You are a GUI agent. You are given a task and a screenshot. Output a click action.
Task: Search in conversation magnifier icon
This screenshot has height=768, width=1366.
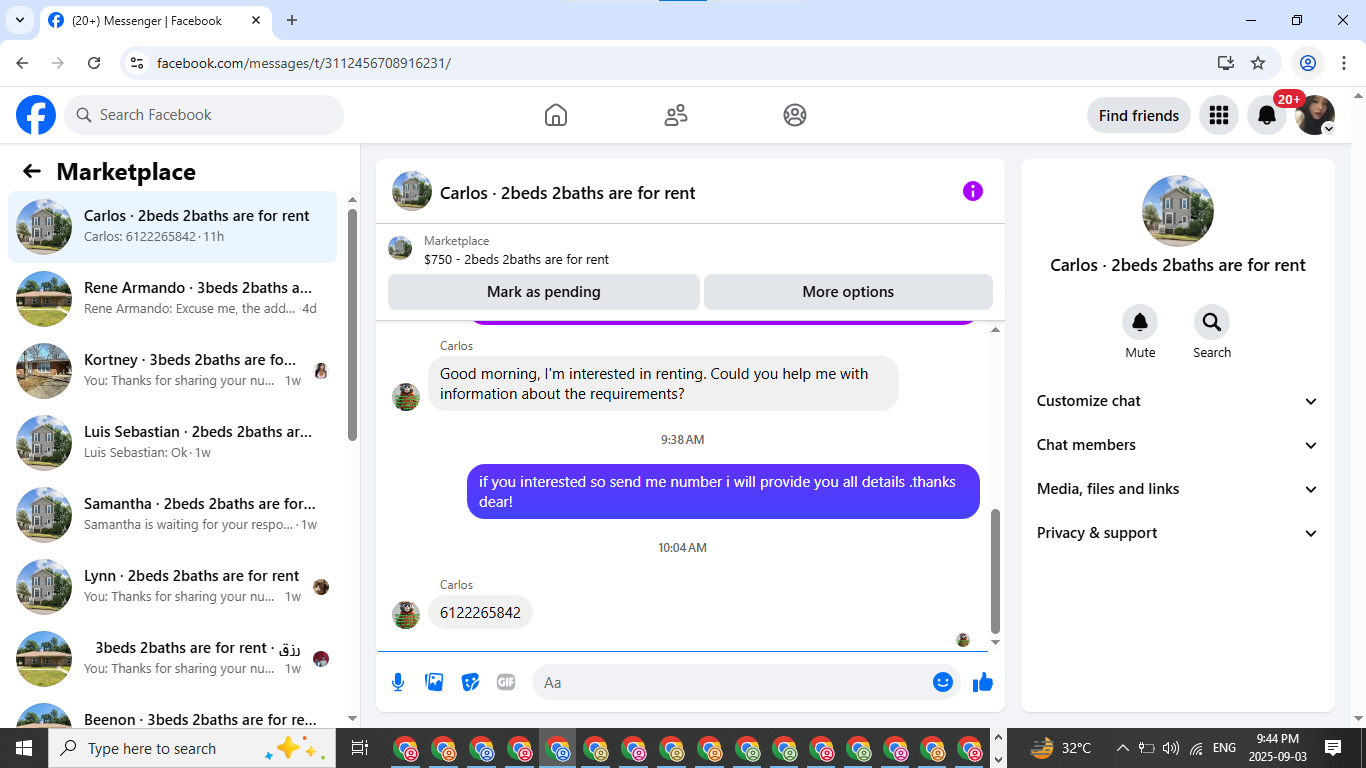(1212, 322)
